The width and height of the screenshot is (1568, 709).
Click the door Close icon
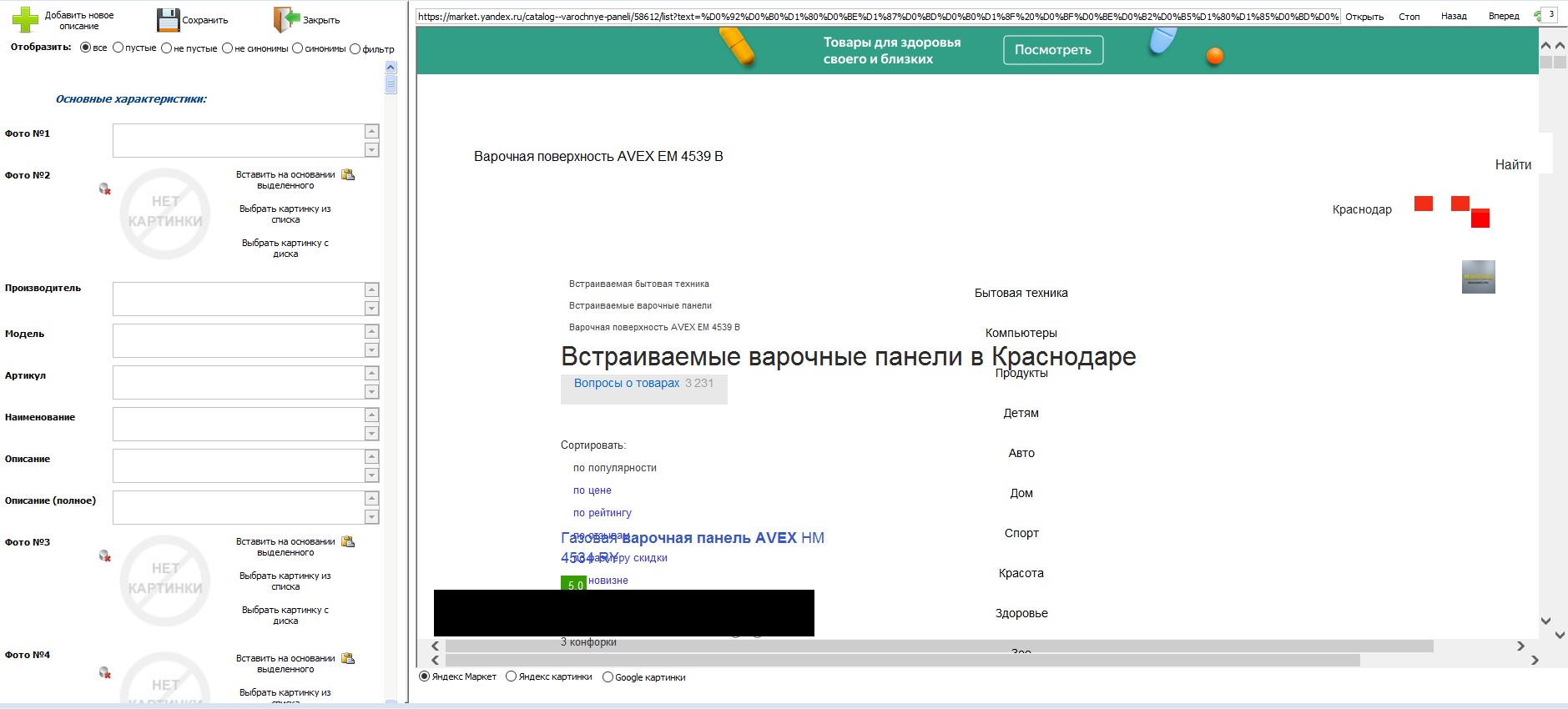point(286,20)
